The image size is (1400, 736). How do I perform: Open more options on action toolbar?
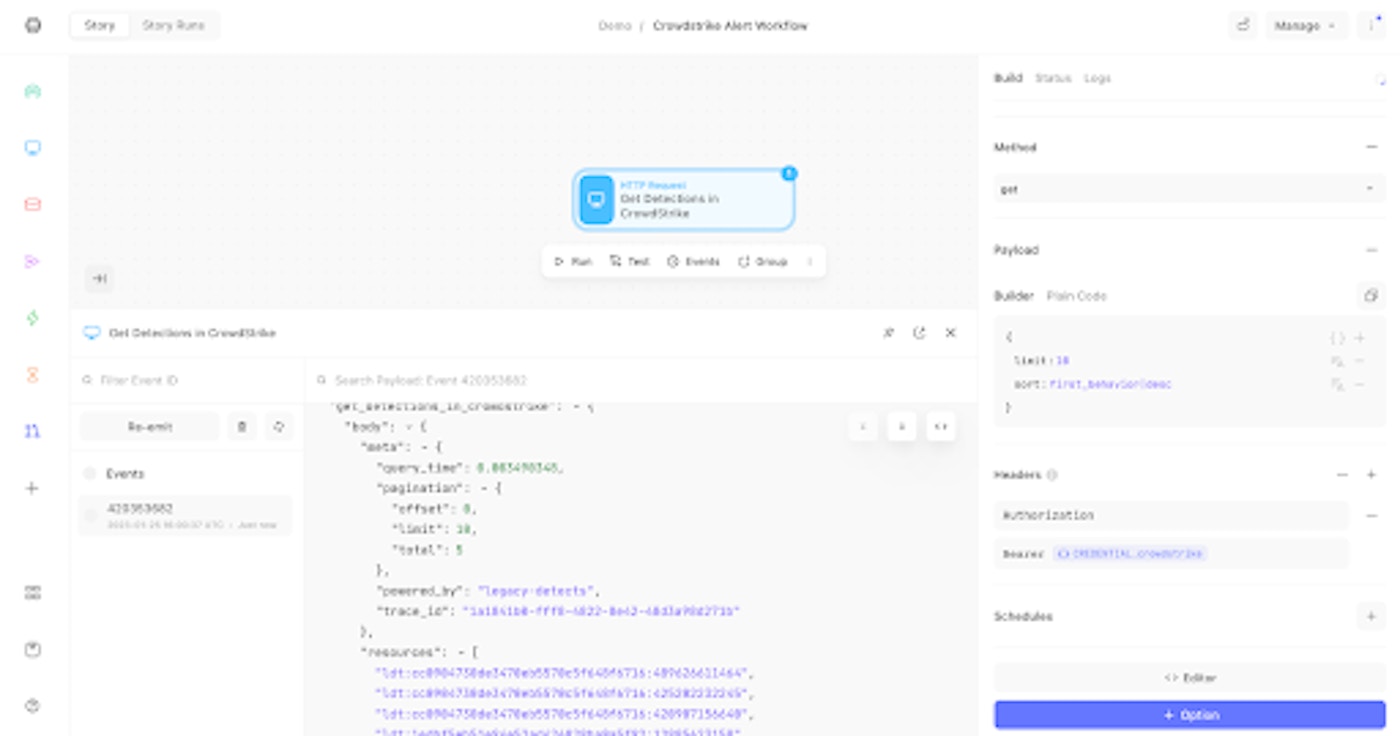tap(809, 262)
